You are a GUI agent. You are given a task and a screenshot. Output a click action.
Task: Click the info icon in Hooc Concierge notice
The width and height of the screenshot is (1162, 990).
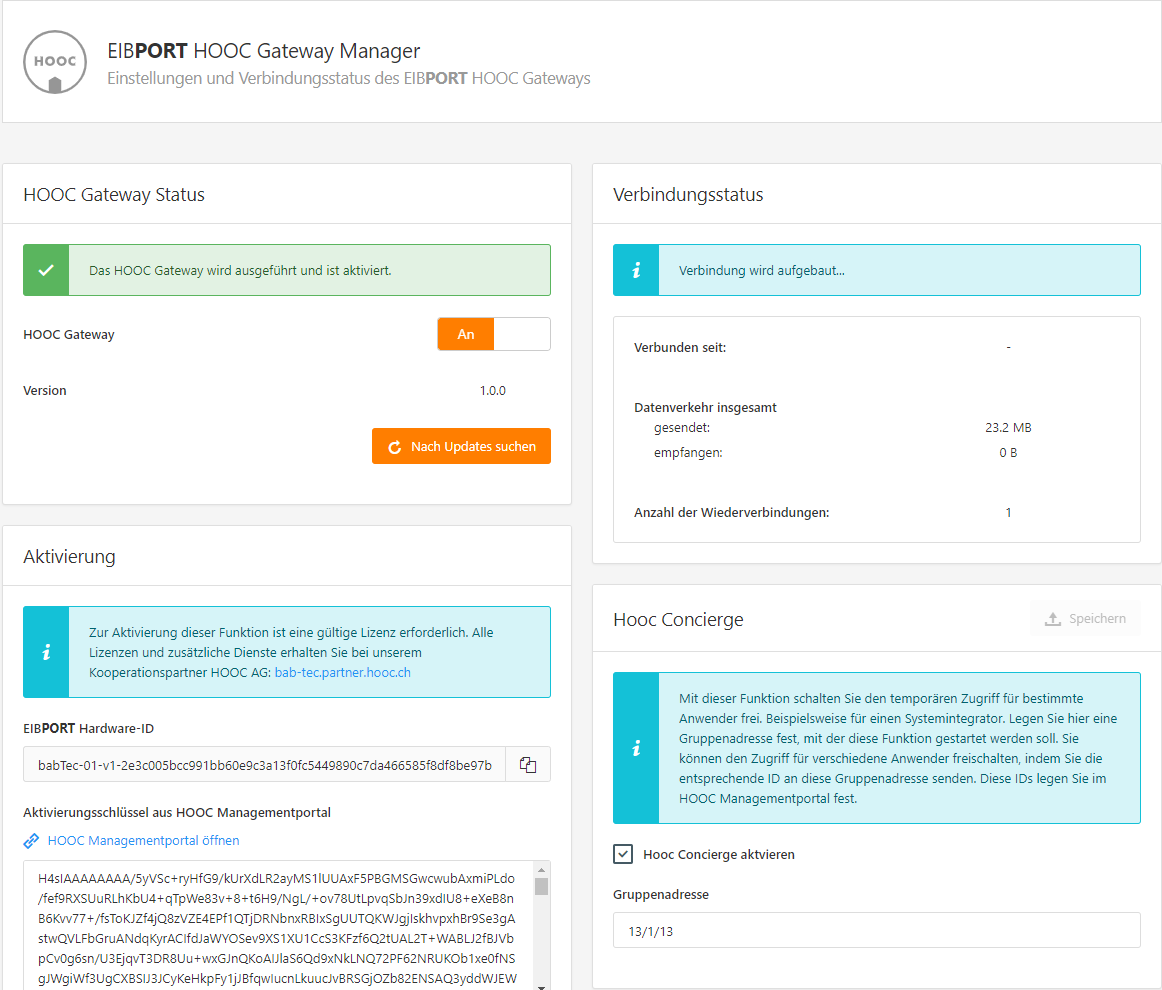tap(636, 748)
